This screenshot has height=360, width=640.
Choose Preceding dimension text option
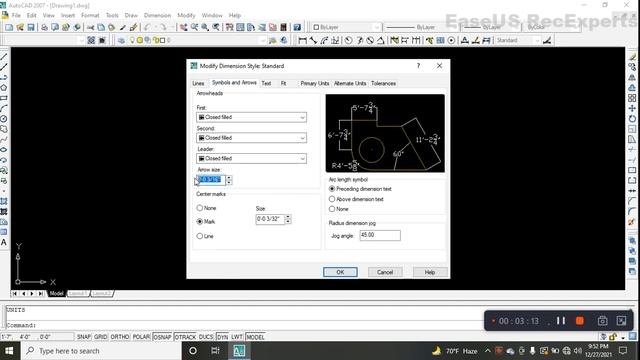click(360, 189)
